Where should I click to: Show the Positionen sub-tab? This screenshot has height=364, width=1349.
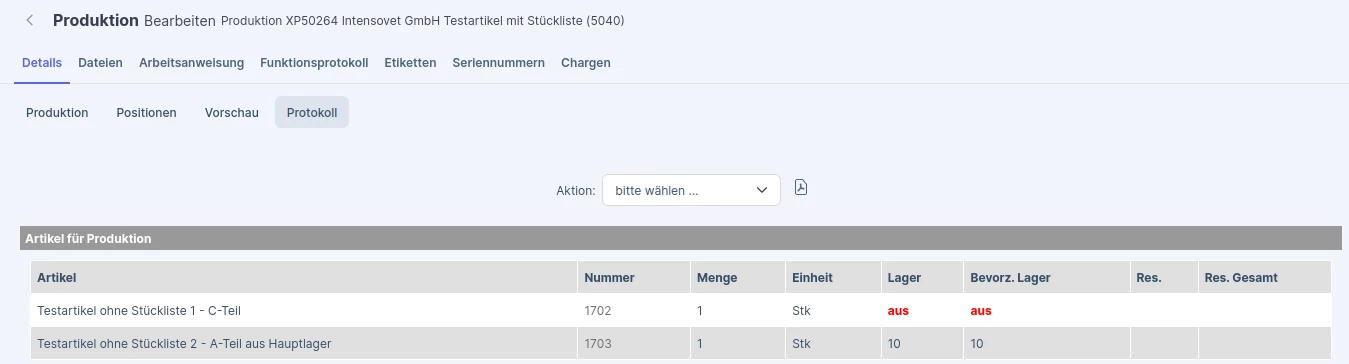[x=147, y=113]
